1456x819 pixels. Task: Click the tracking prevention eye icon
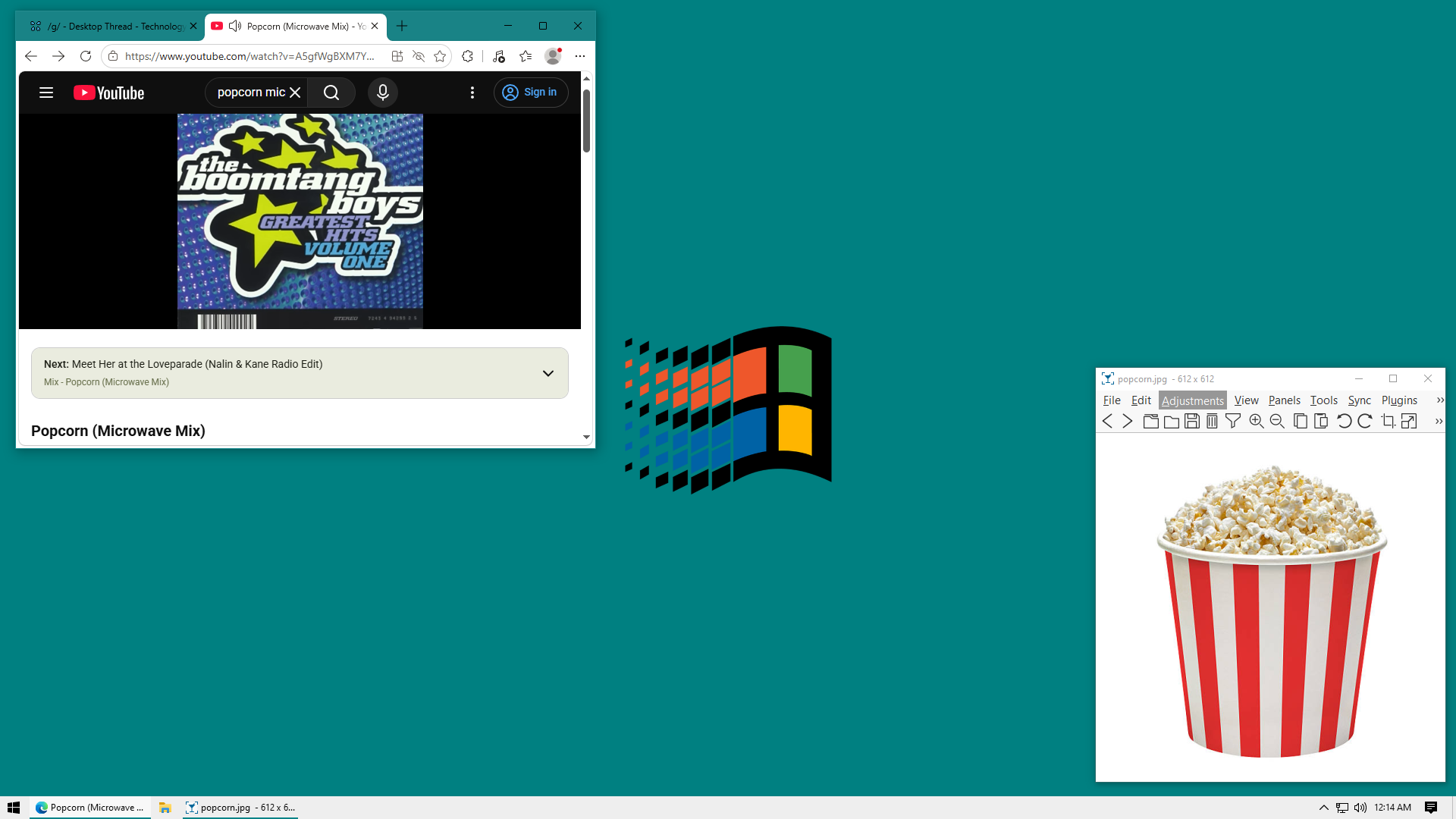tap(419, 56)
